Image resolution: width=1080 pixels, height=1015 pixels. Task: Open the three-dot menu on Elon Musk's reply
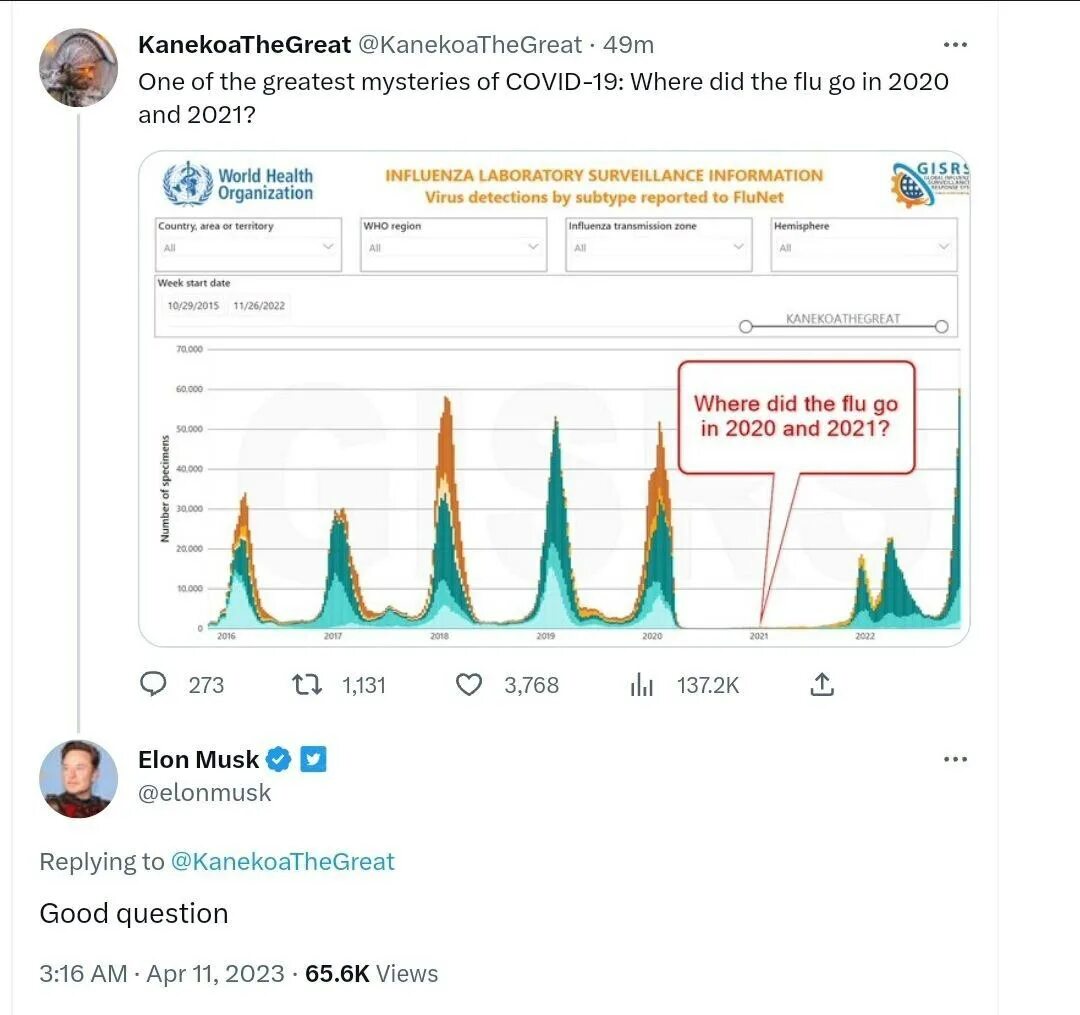click(x=955, y=760)
